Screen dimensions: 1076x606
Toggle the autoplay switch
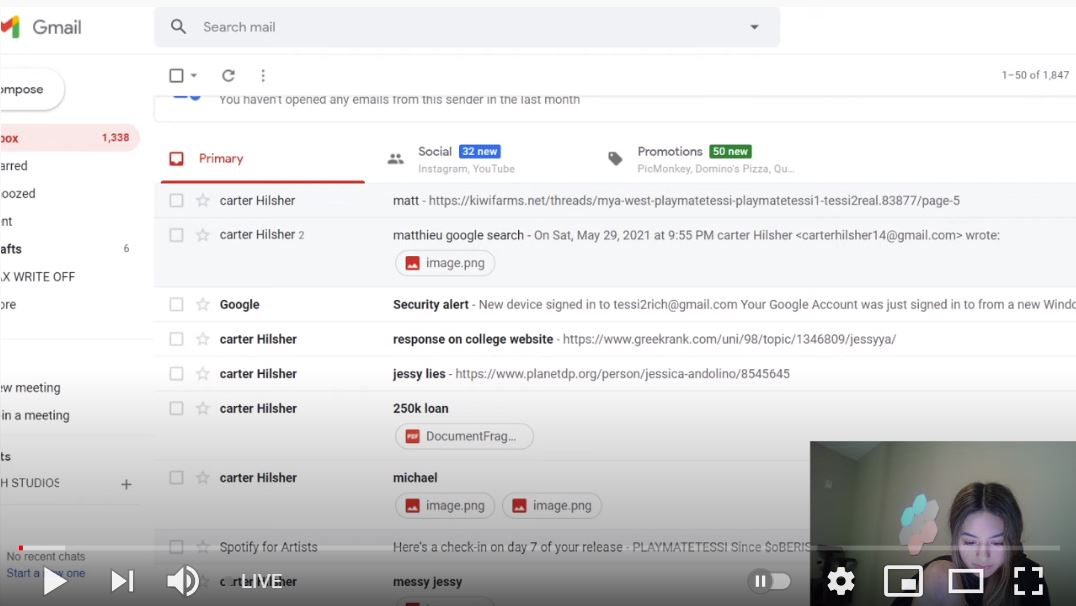click(x=769, y=581)
